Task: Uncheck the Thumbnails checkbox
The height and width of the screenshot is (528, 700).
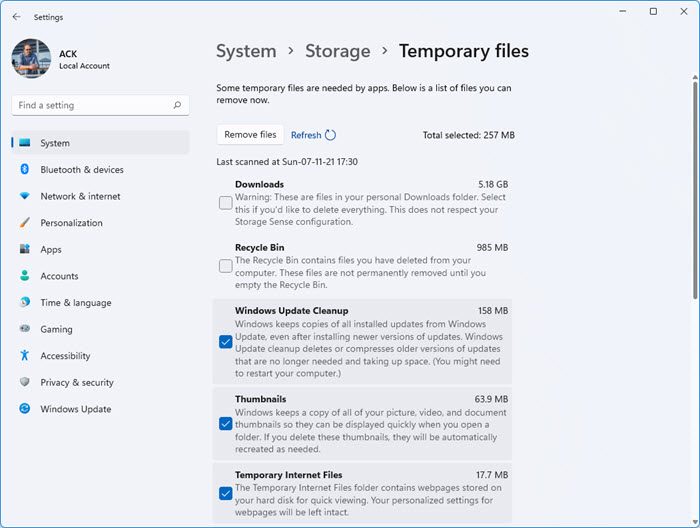Action: point(226,423)
